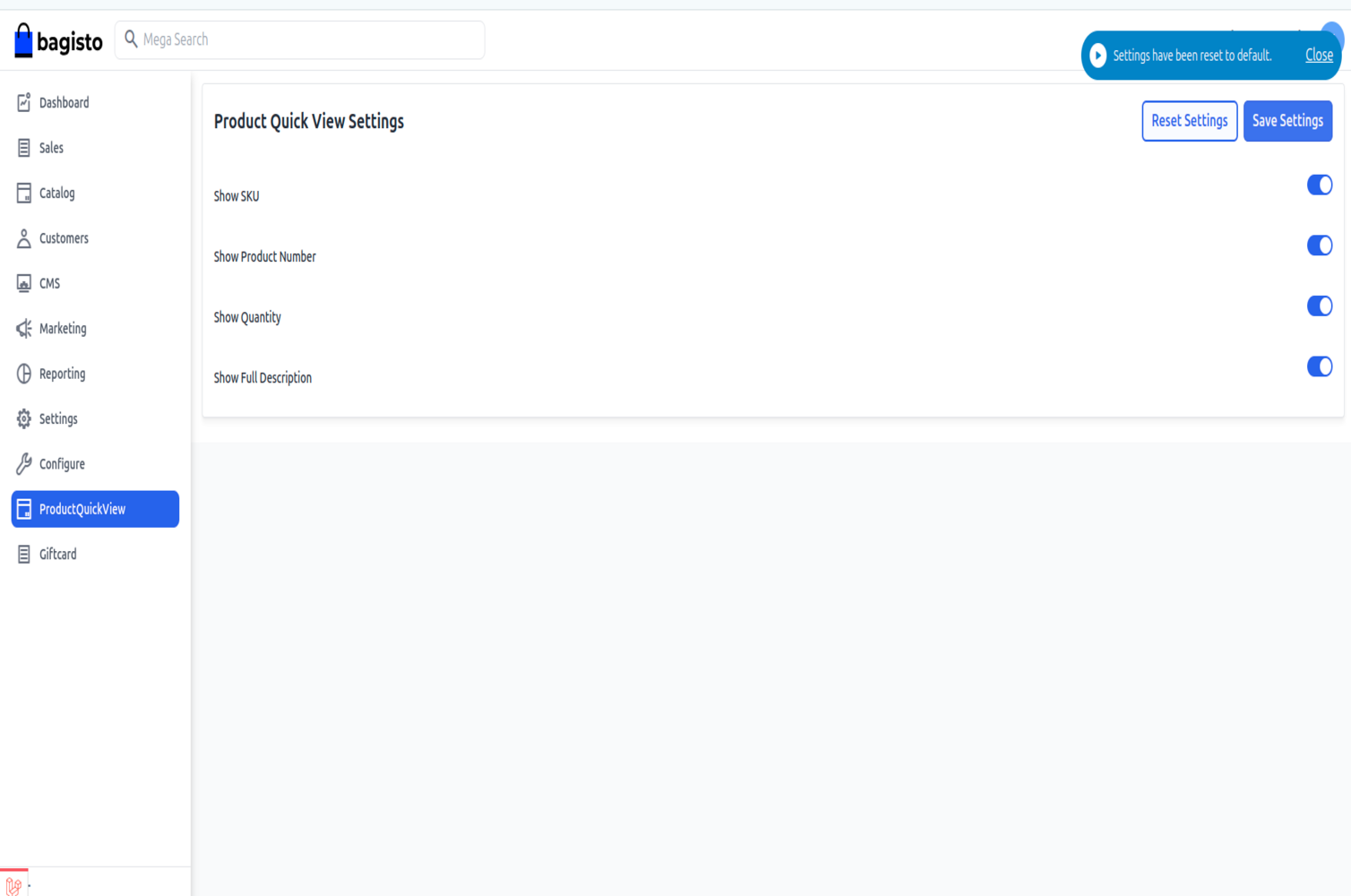Screen dimensions: 1351x896
Task: Click the Reset Settings button
Action: point(1189,121)
